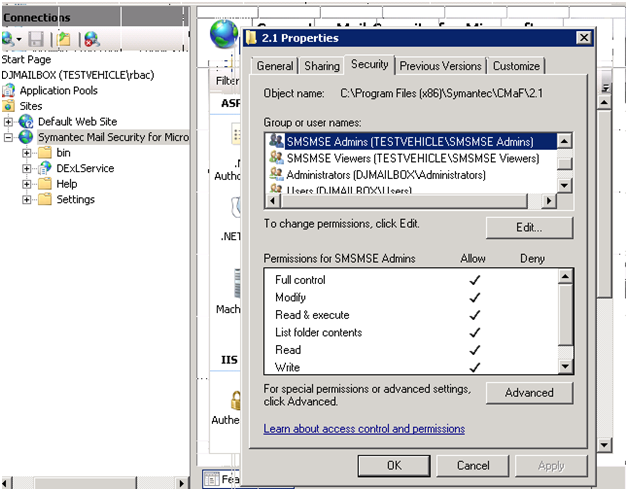628x491 pixels.
Task: Select DJMAILBOX (TESTVEHICLE\rbac) server node
Action: [78, 75]
